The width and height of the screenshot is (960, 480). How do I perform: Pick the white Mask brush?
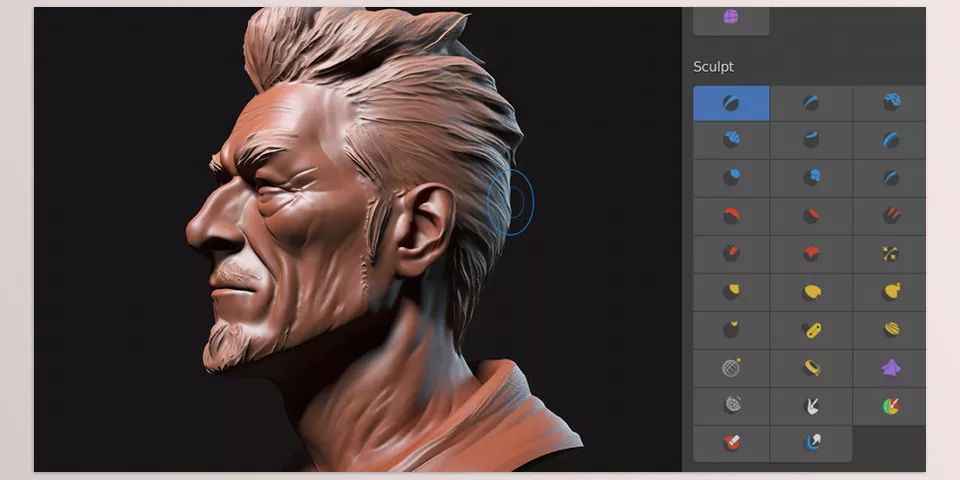(811, 406)
